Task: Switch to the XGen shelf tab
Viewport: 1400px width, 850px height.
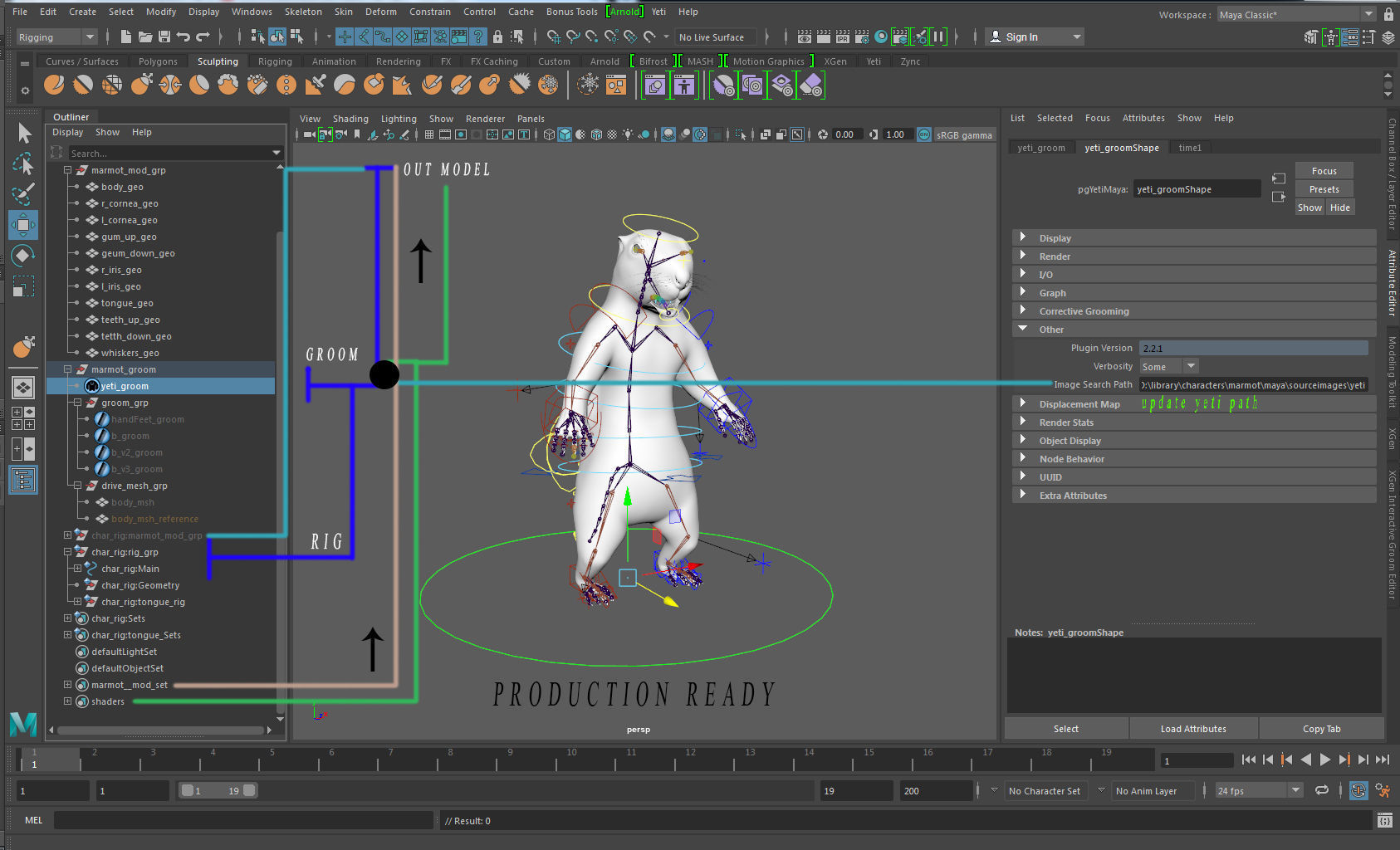Action: pyautogui.click(x=835, y=61)
